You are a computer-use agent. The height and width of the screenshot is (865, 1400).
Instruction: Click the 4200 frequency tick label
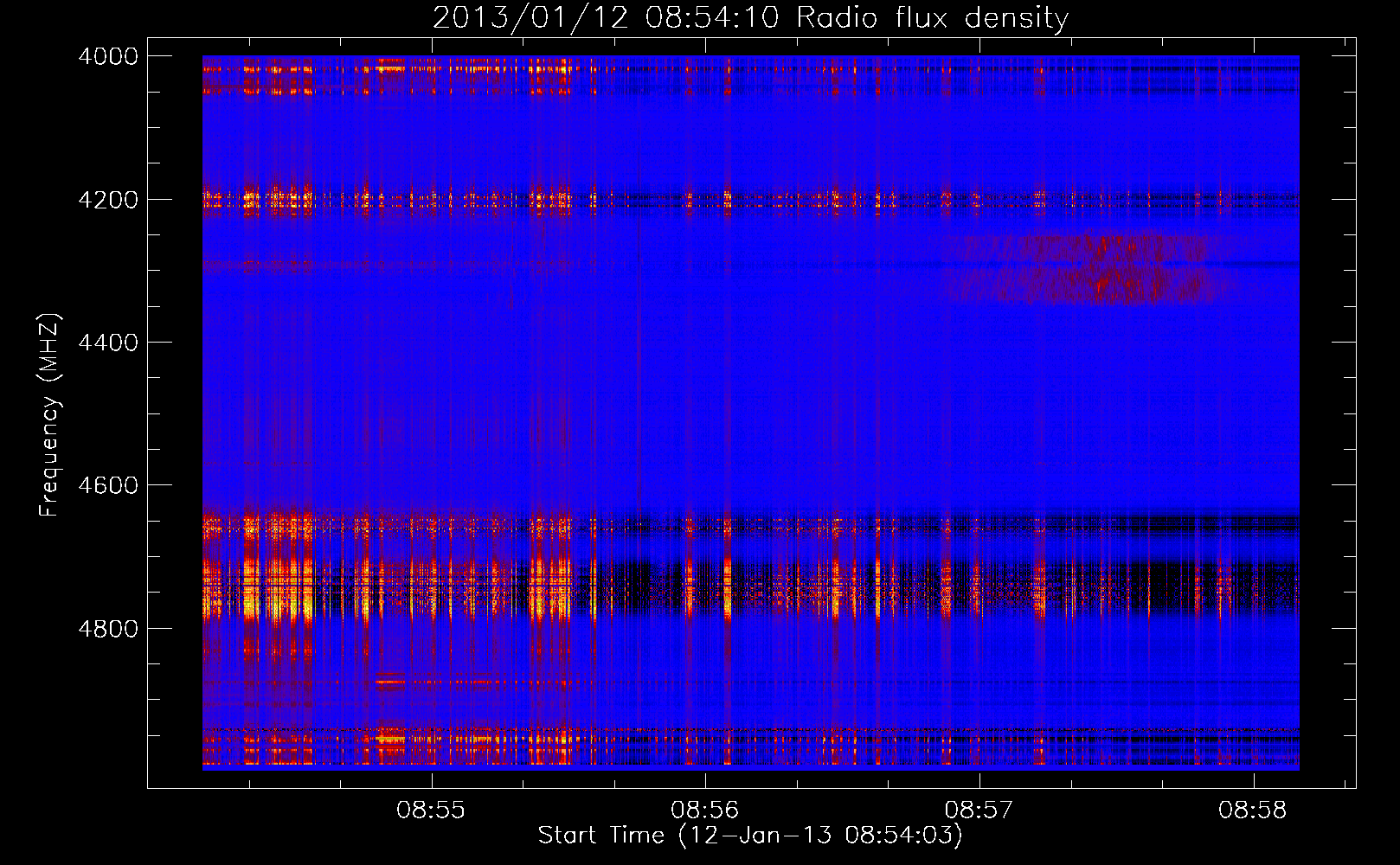click(108, 200)
